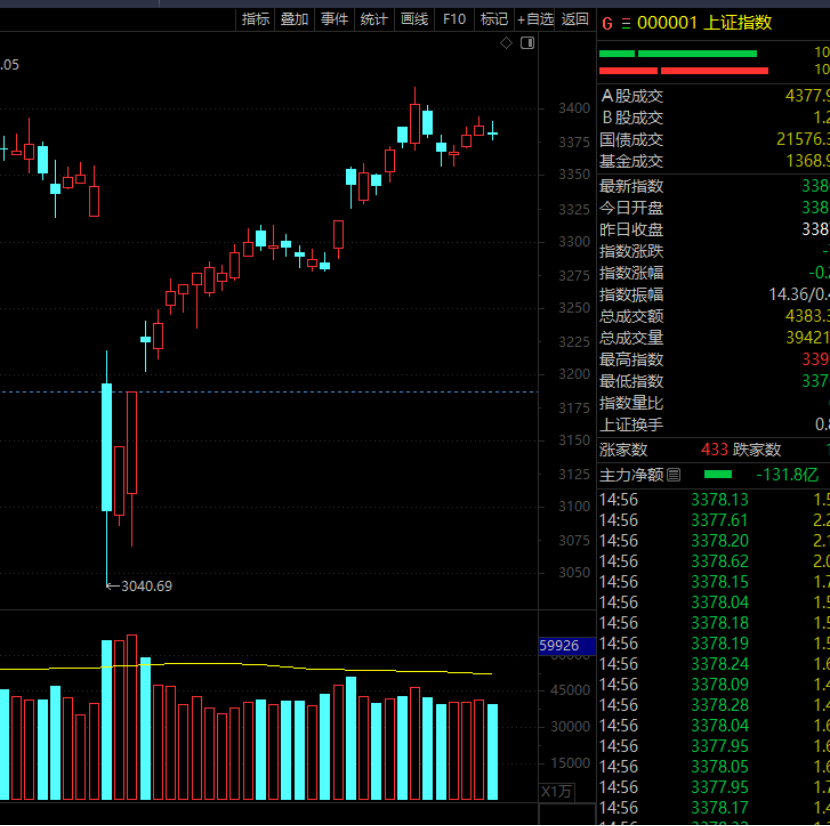Select the tick row priced 3378.20

(x=714, y=541)
